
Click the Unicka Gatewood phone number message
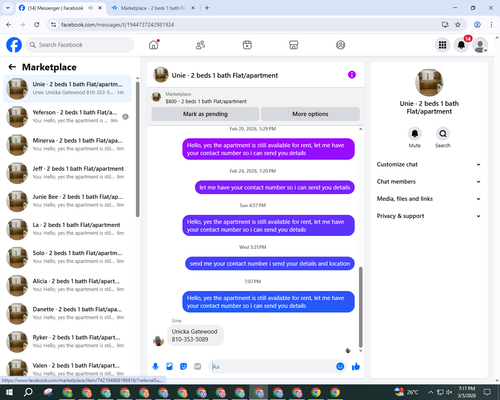195,336
